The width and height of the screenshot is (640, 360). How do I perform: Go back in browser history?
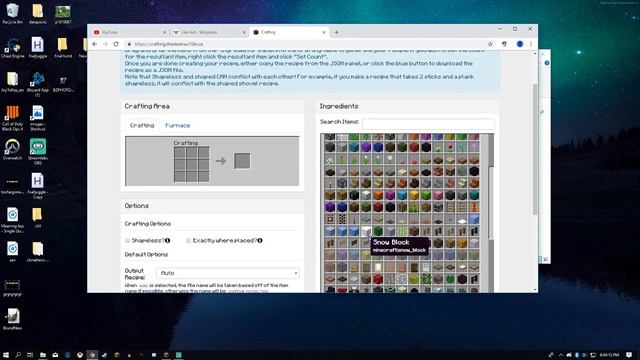click(x=95, y=44)
